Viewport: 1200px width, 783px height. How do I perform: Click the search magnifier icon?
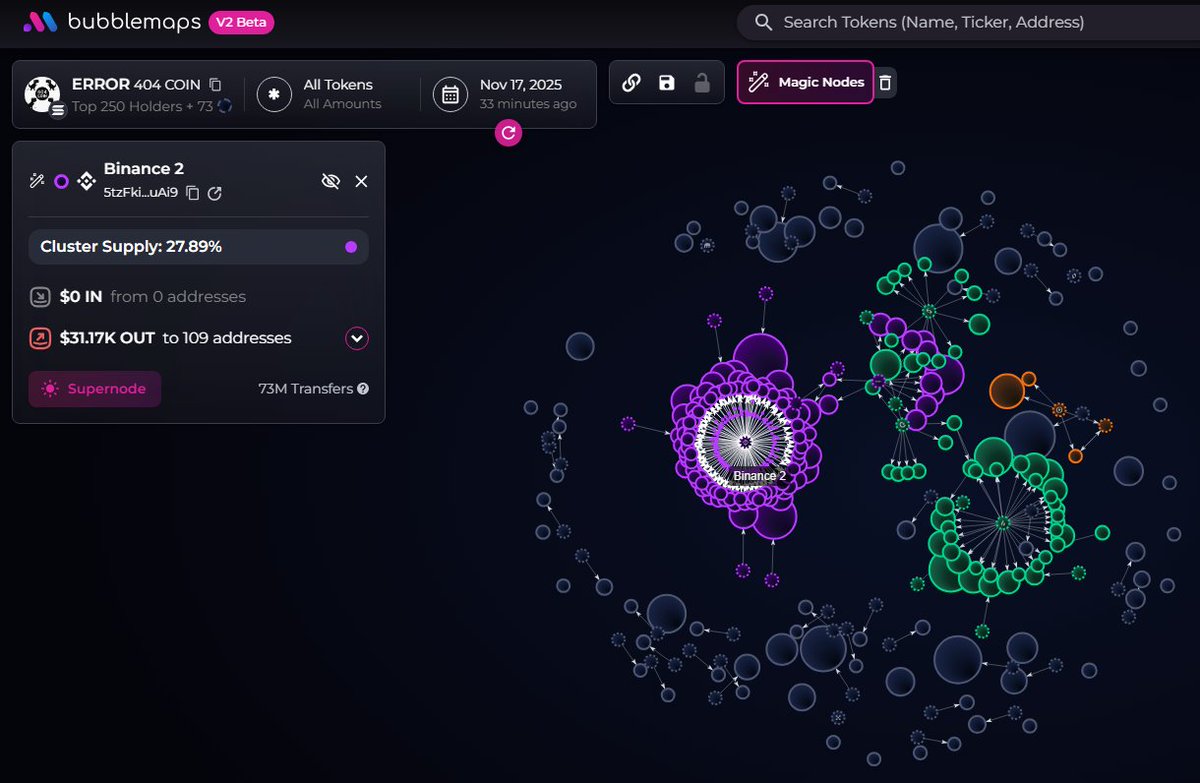(x=763, y=22)
